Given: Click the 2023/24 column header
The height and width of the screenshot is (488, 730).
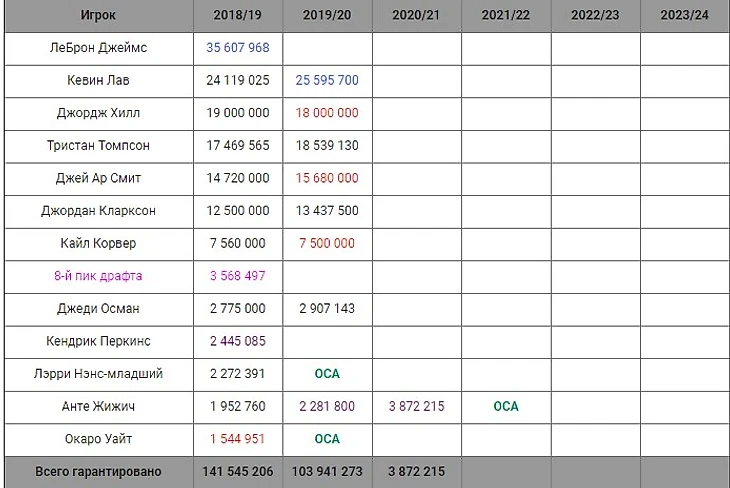Looking at the screenshot, I should [684, 15].
